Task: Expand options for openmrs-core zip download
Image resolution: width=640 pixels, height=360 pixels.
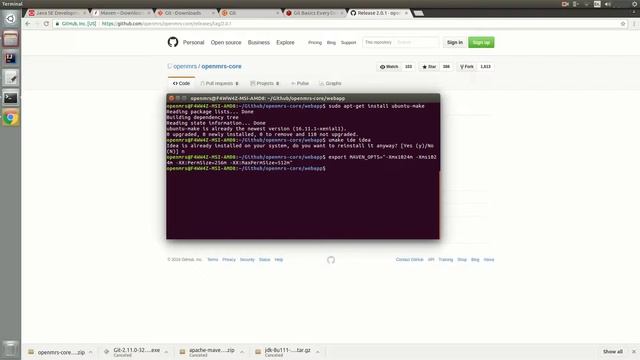Action: pos(91,352)
